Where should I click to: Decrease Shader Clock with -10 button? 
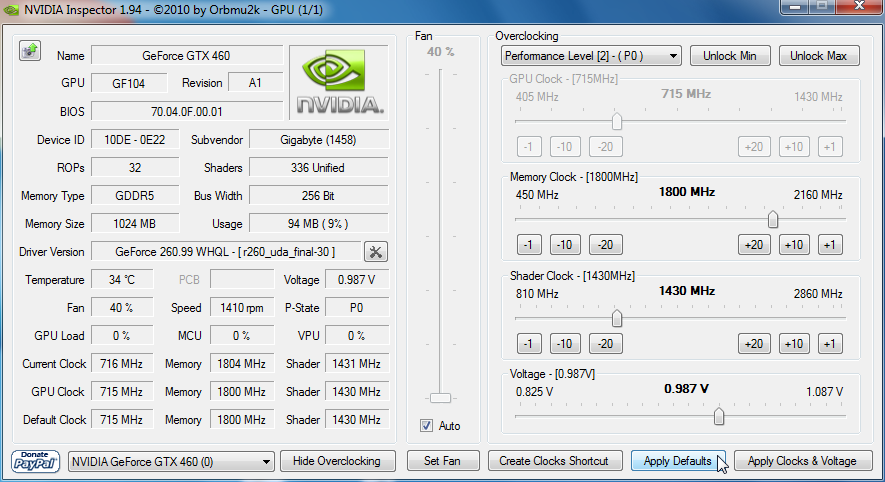(565, 344)
